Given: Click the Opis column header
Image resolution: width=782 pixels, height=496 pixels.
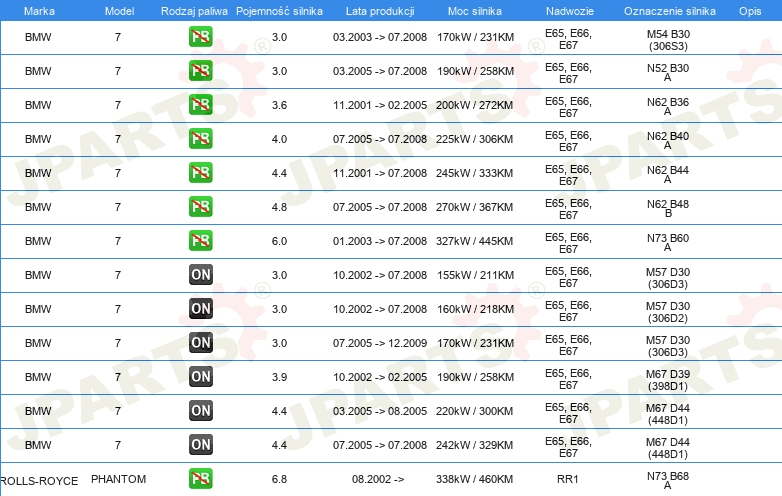Looking at the screenshot, I should [x=750, y=11].
